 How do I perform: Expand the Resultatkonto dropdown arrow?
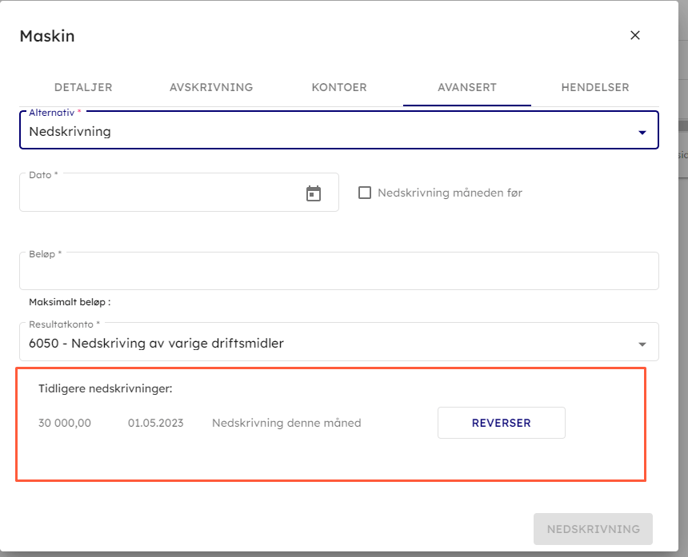[642, 344]
